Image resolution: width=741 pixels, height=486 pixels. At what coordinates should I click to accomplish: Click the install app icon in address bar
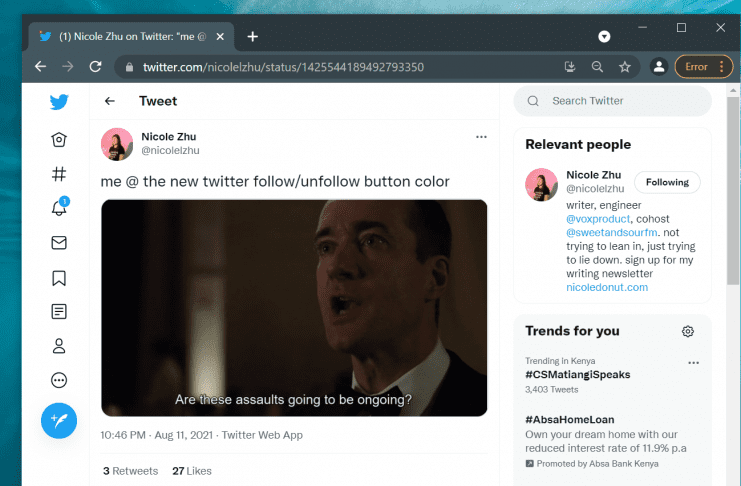click(x=570, y=67)
